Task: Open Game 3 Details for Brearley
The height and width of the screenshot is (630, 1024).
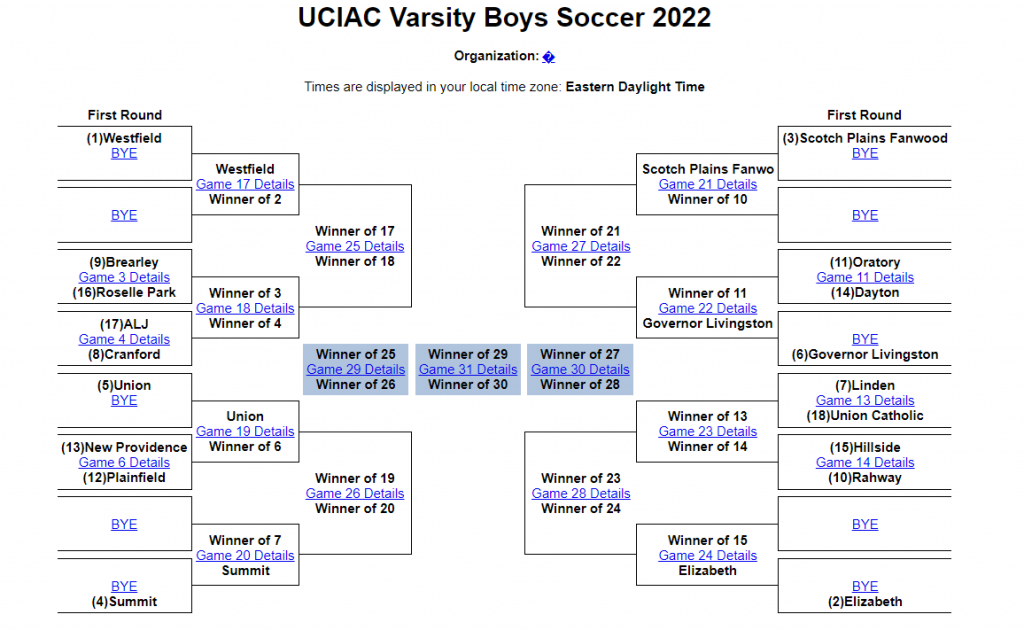Action: coord(124,277)
